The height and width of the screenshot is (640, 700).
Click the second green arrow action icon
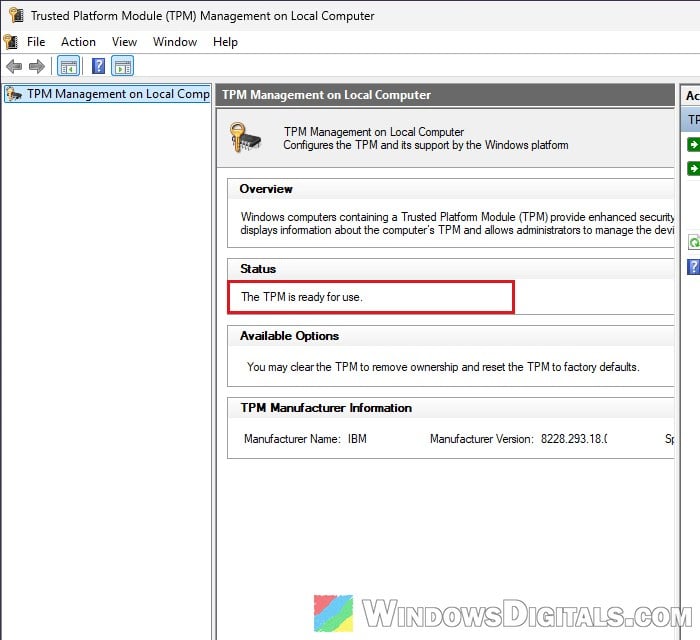[x=693, y=168]
